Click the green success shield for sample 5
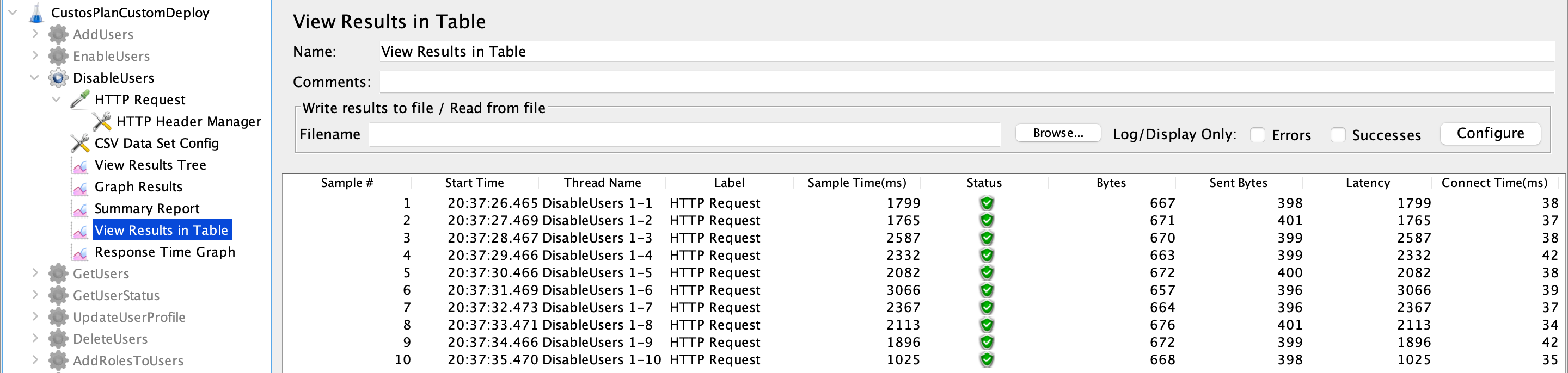Viewport: 1568px width, 373px height. point(987,273)
